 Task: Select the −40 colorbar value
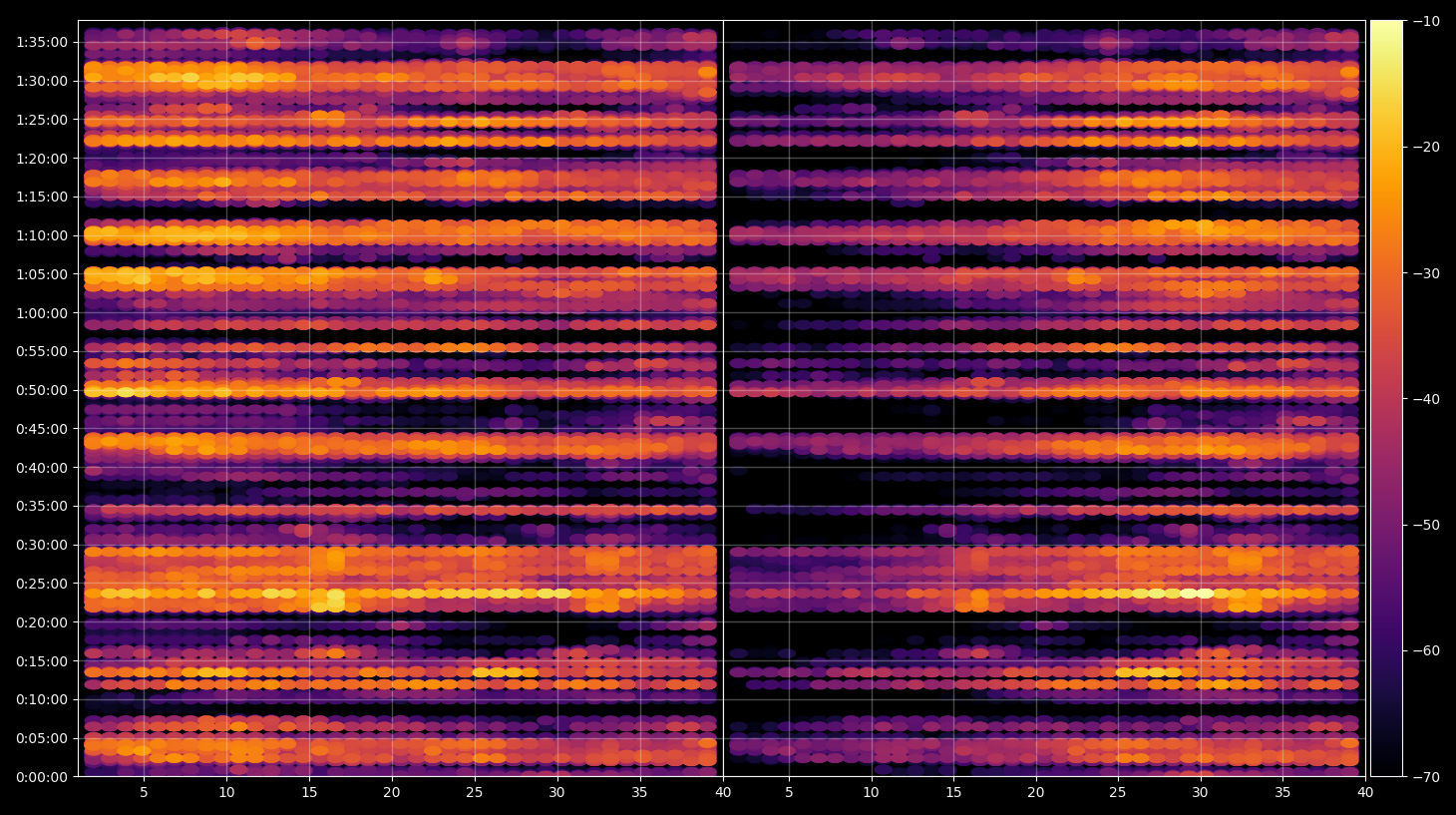(x=1427, y=399)
